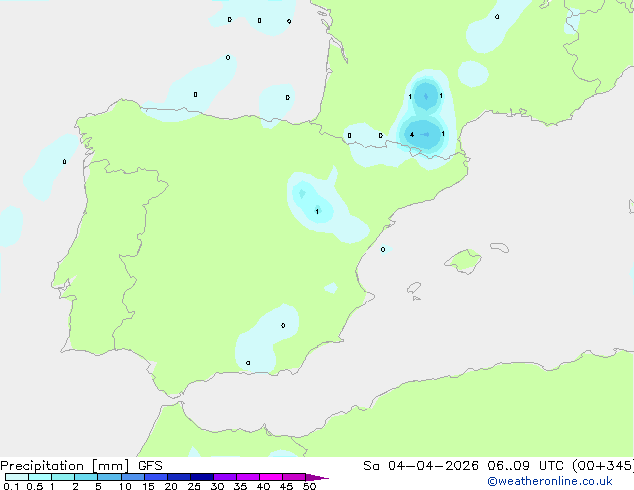Pick the 5–10 mm legend color swatch

point(109,477)
